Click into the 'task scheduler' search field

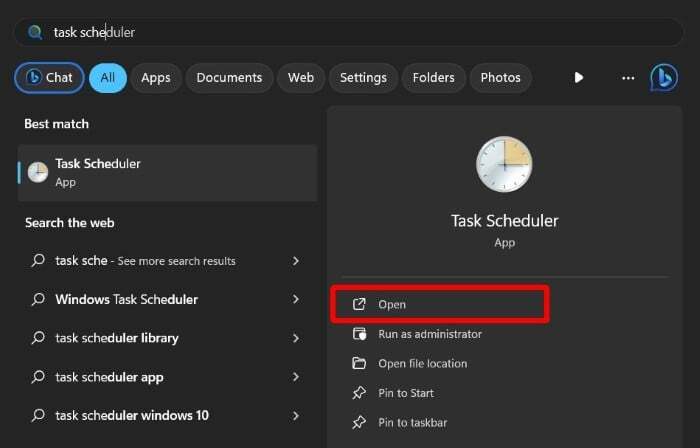point(348,32)
